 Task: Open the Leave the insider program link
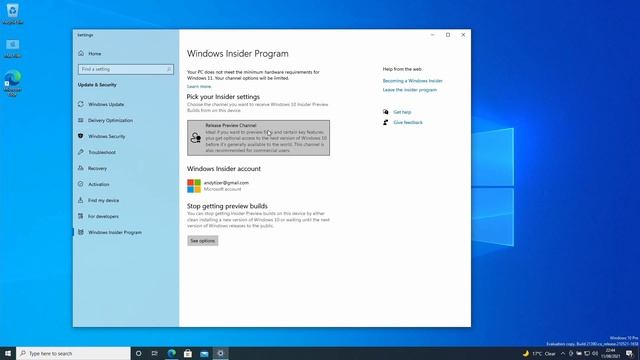tap(409, 90)
